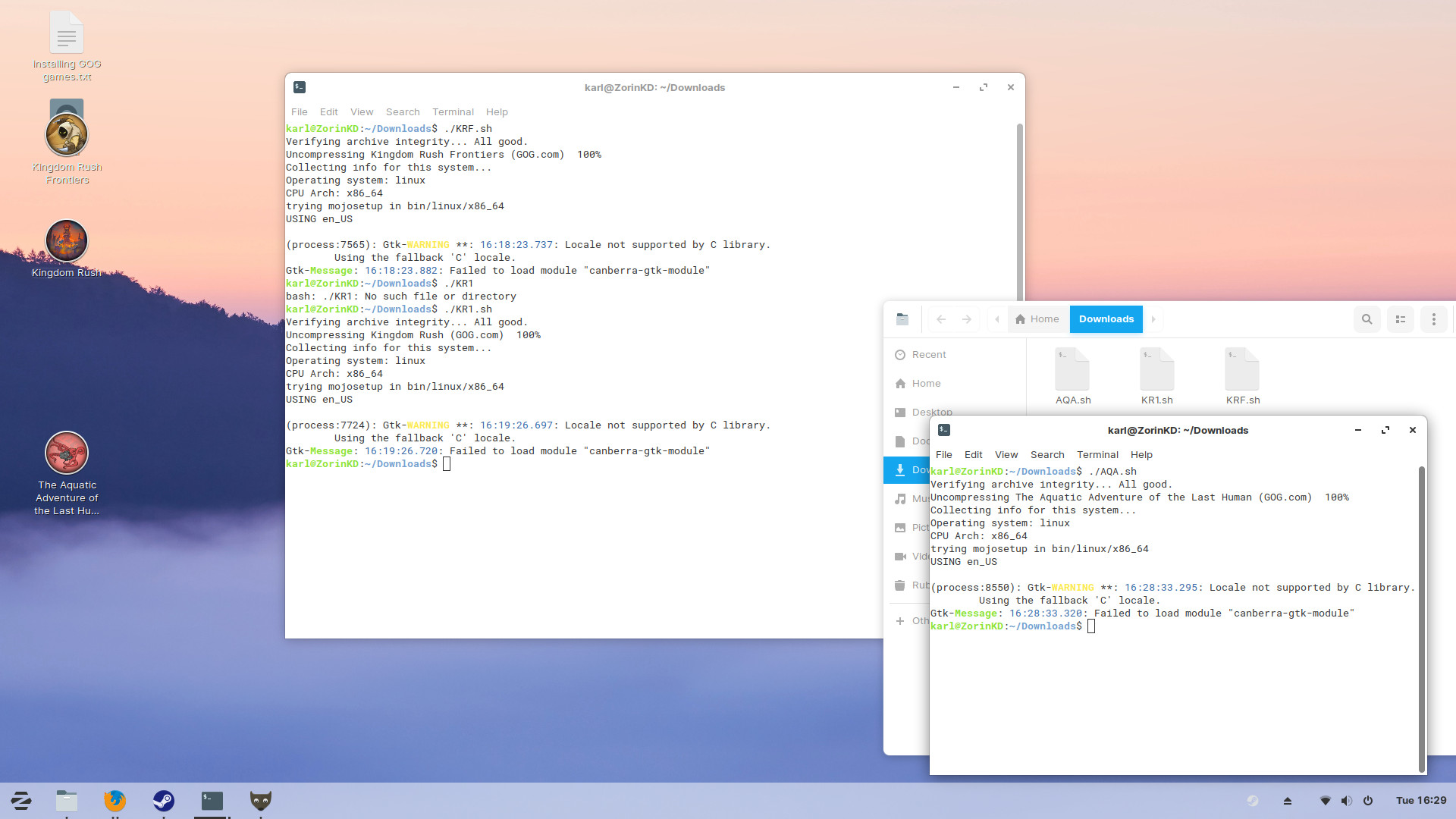Open Search menu in front terminal

click(x=1047, y=454)
